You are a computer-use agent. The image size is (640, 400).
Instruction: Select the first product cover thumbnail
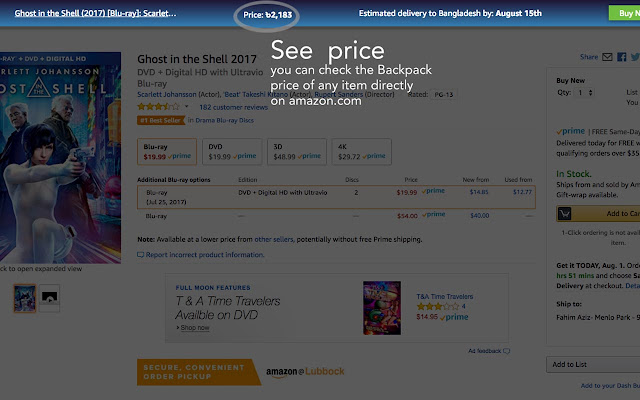pos(23,297)
